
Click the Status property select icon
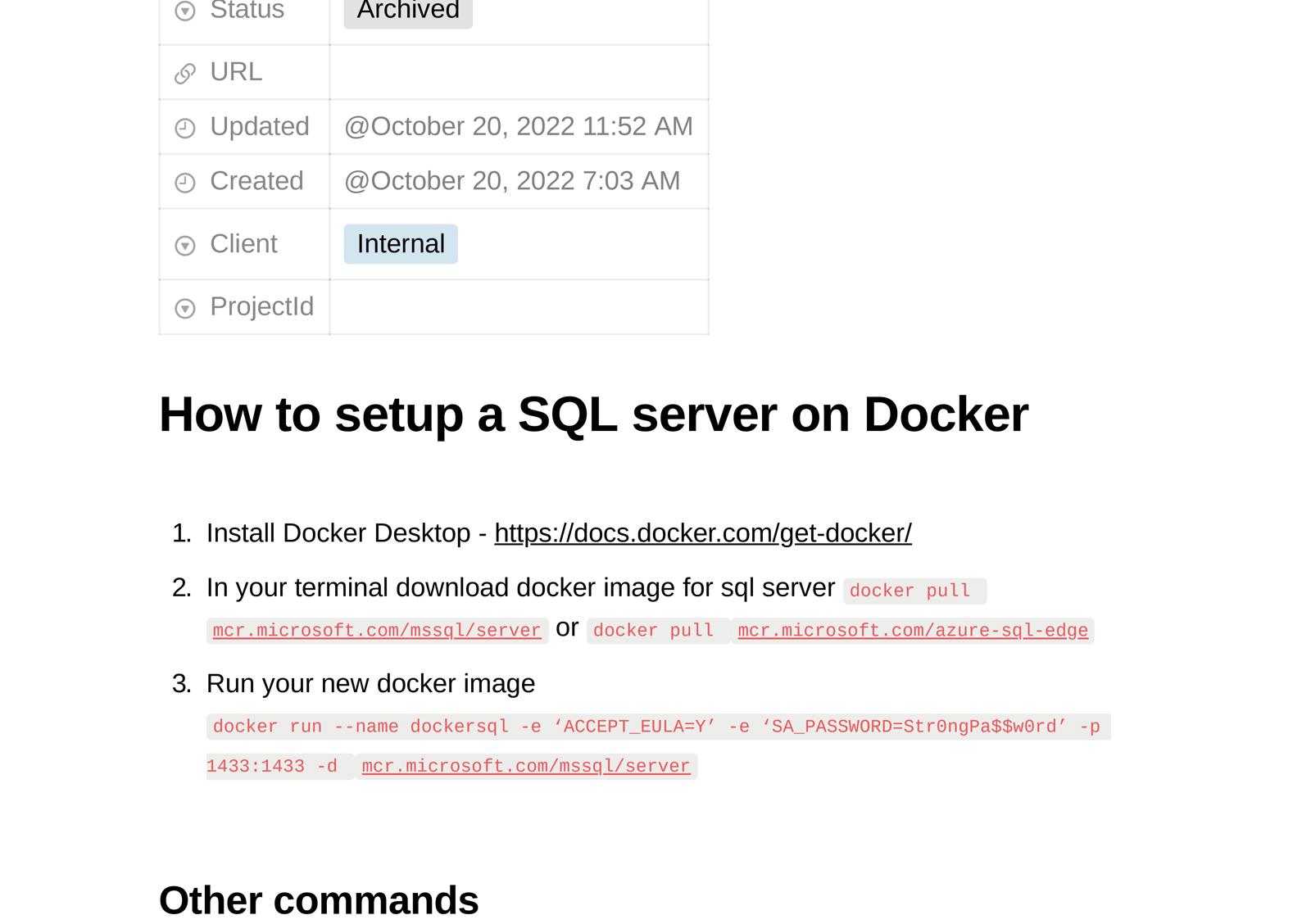185,11
